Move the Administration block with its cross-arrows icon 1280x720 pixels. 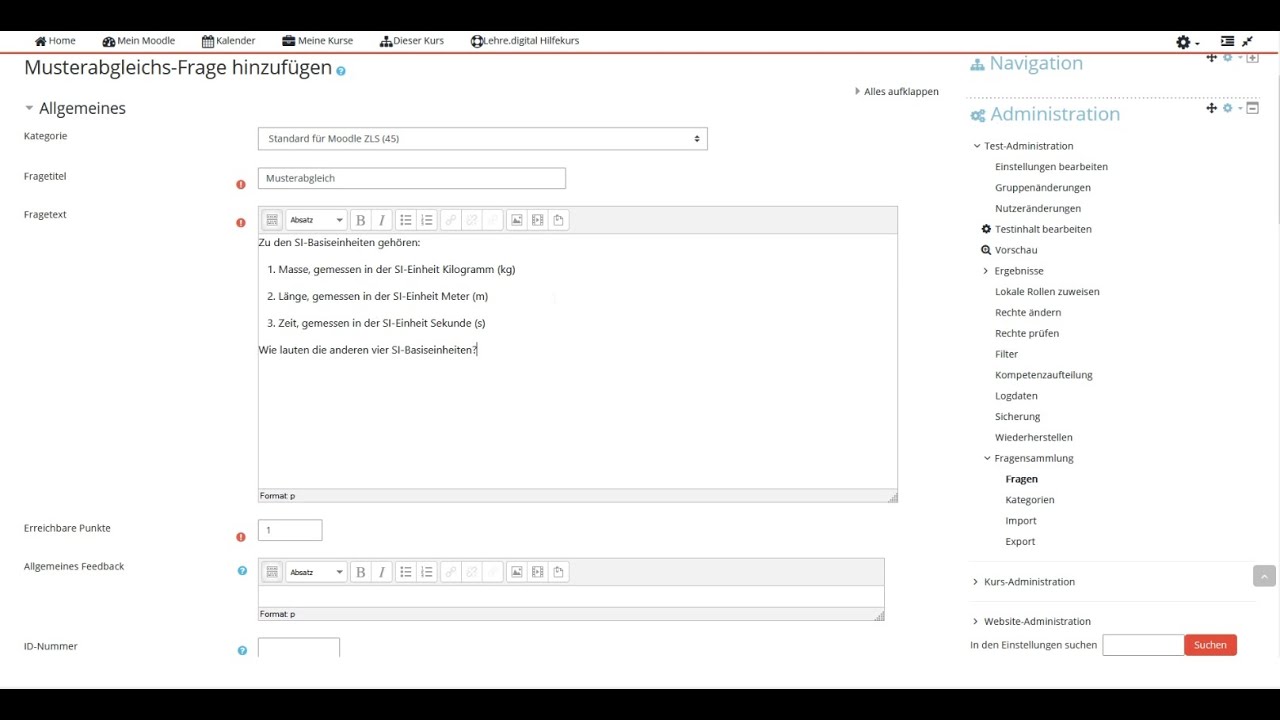pyautogui.click(x=1211, y=108)
